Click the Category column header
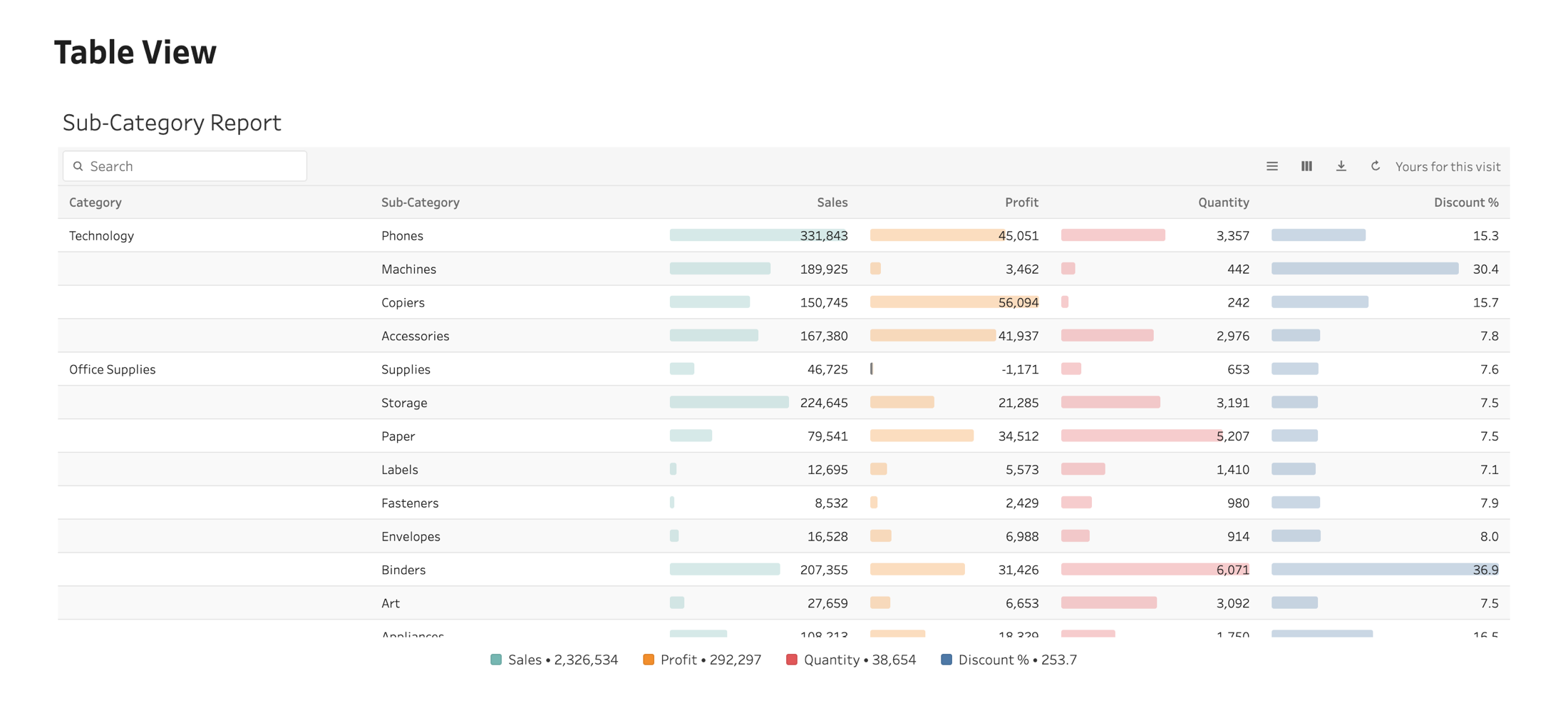Screen dimensions: 1568x713 [96, 202]
